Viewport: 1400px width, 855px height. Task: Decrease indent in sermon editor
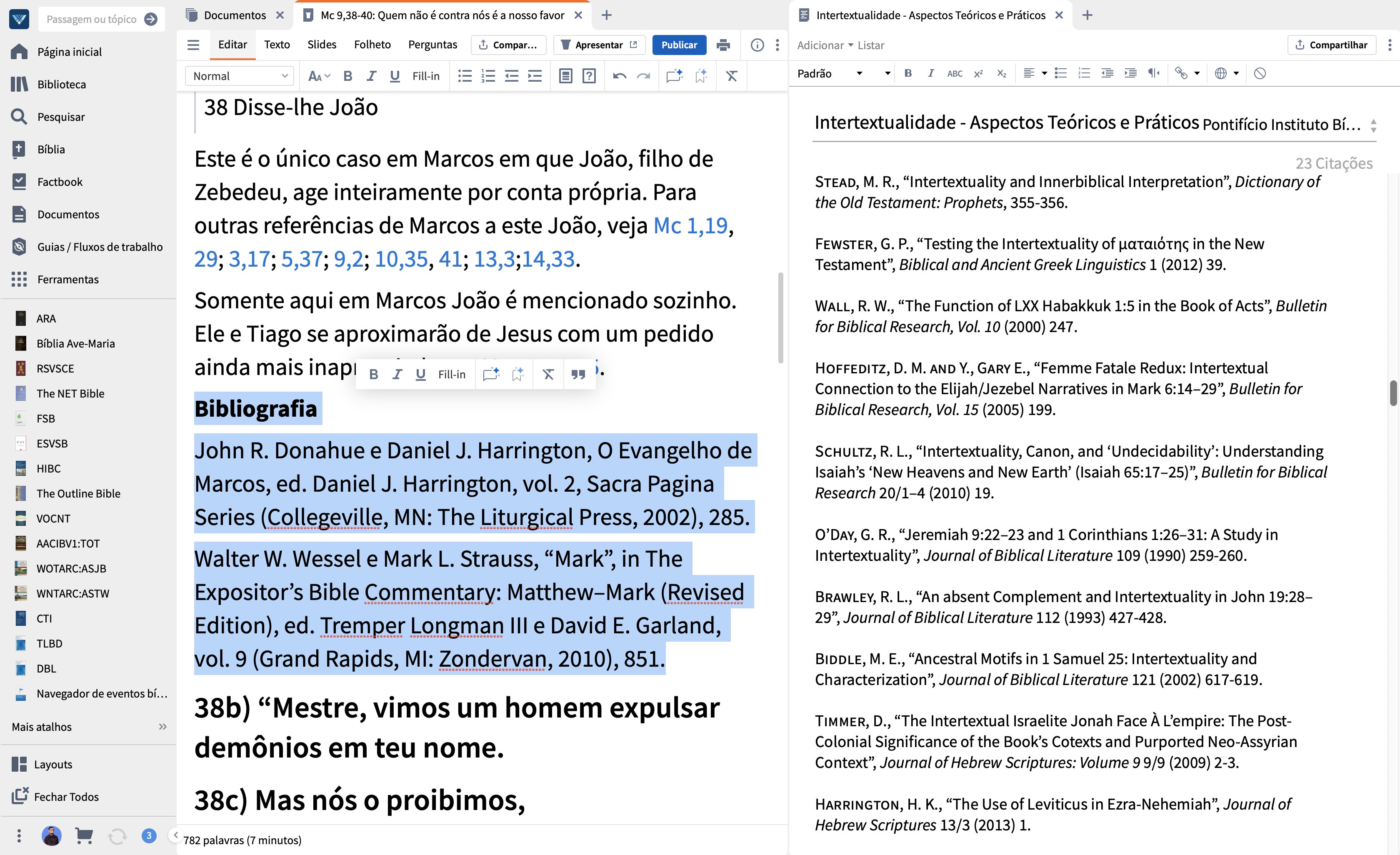(x=511, y=75)
